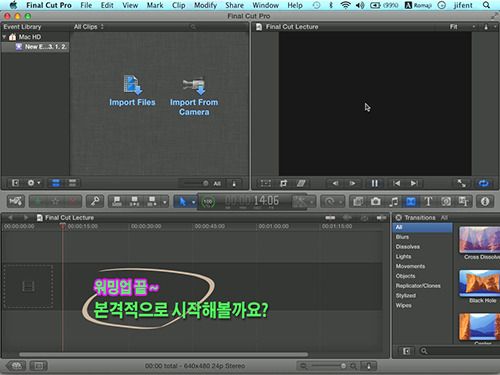500x375 pixels.
Task: Select the arrow Select tool
Action: [x=182, y=202]
